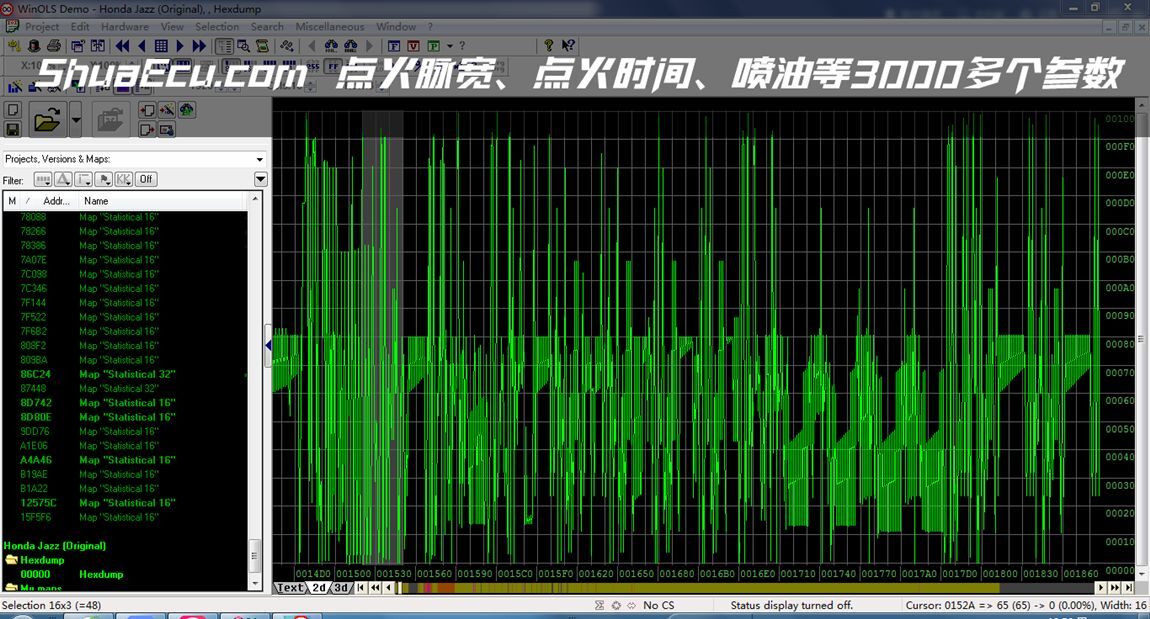
Task: Click the double right arrow fast-forward icon
Action: pyautogui.click(x=199, y=46)
